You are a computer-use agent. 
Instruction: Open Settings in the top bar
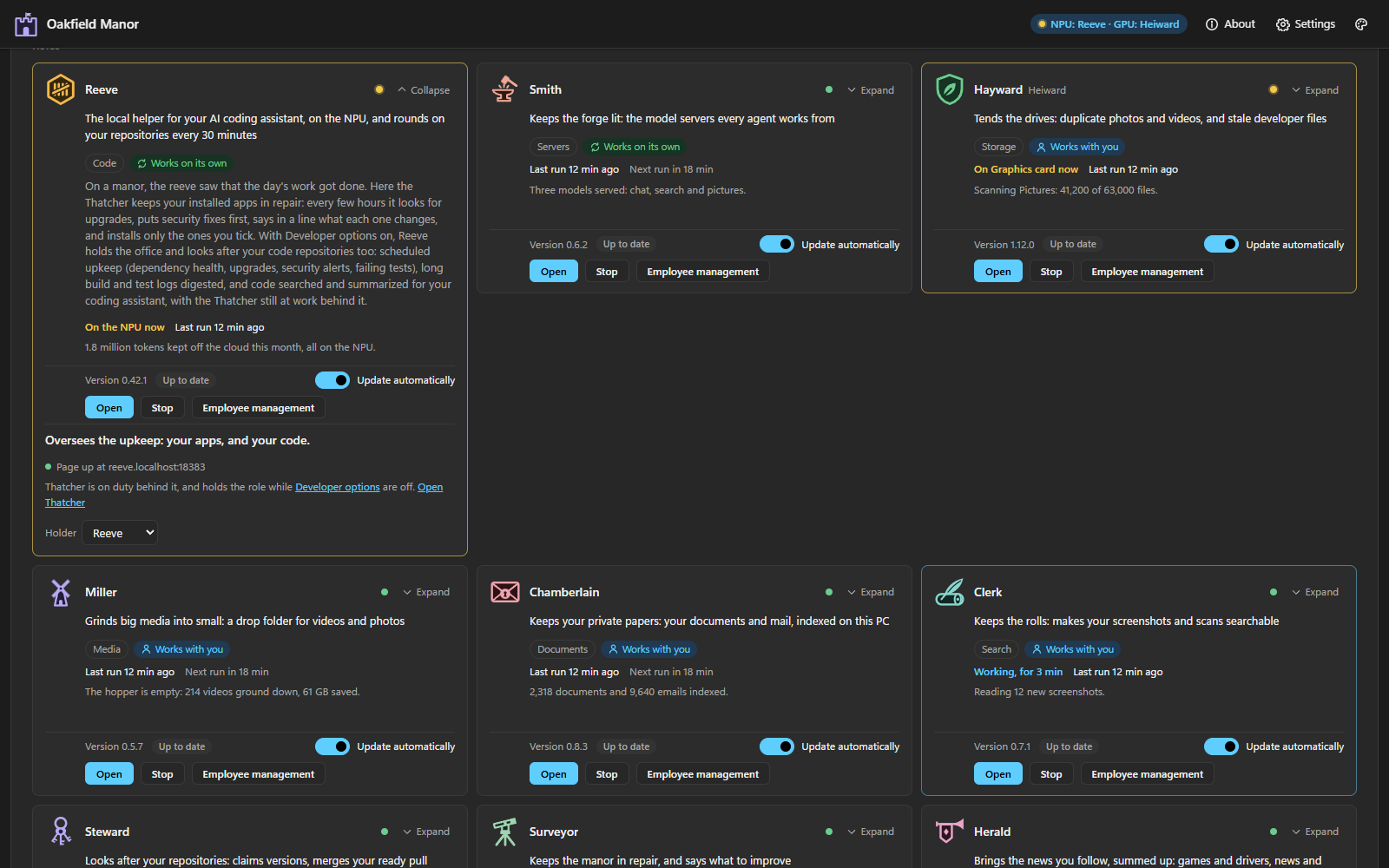(x=1306, y=24)
